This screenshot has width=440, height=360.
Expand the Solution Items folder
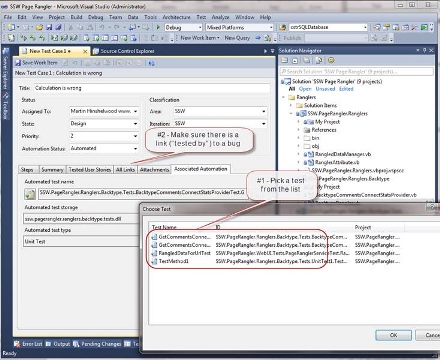point(291,105)
